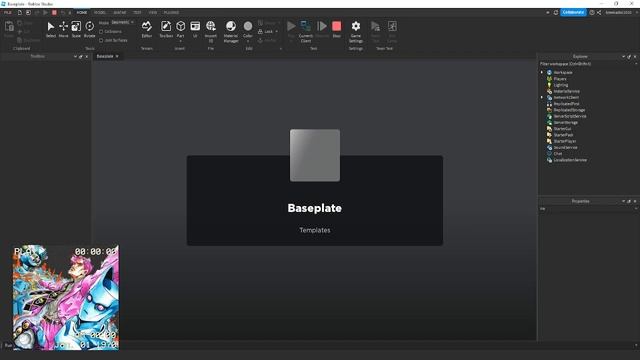
Task: Pick the Rotate tool
Action: click(89, 29)
